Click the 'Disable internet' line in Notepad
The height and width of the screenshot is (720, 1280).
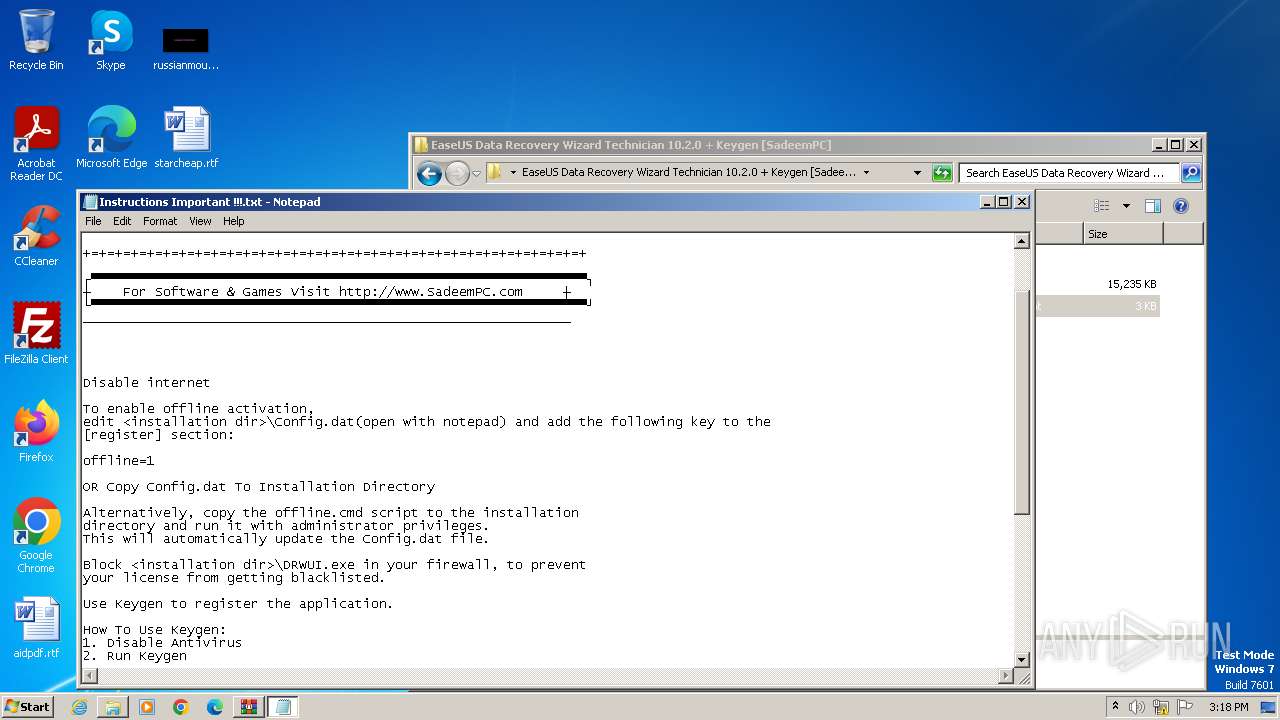tap(146, 383)
